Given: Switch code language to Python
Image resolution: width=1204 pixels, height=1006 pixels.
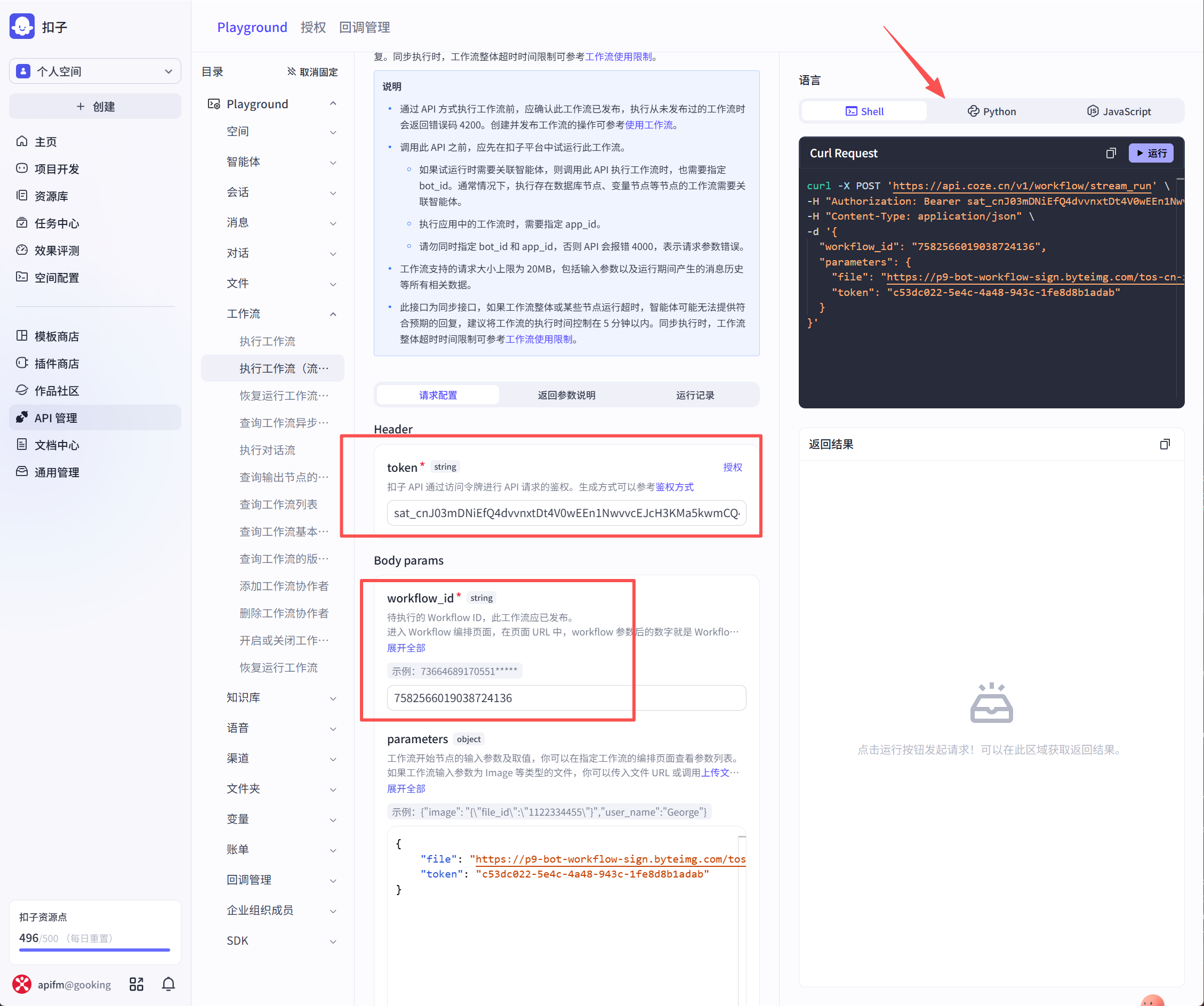Looking at the screenshot, I should [x=991, y=111].
